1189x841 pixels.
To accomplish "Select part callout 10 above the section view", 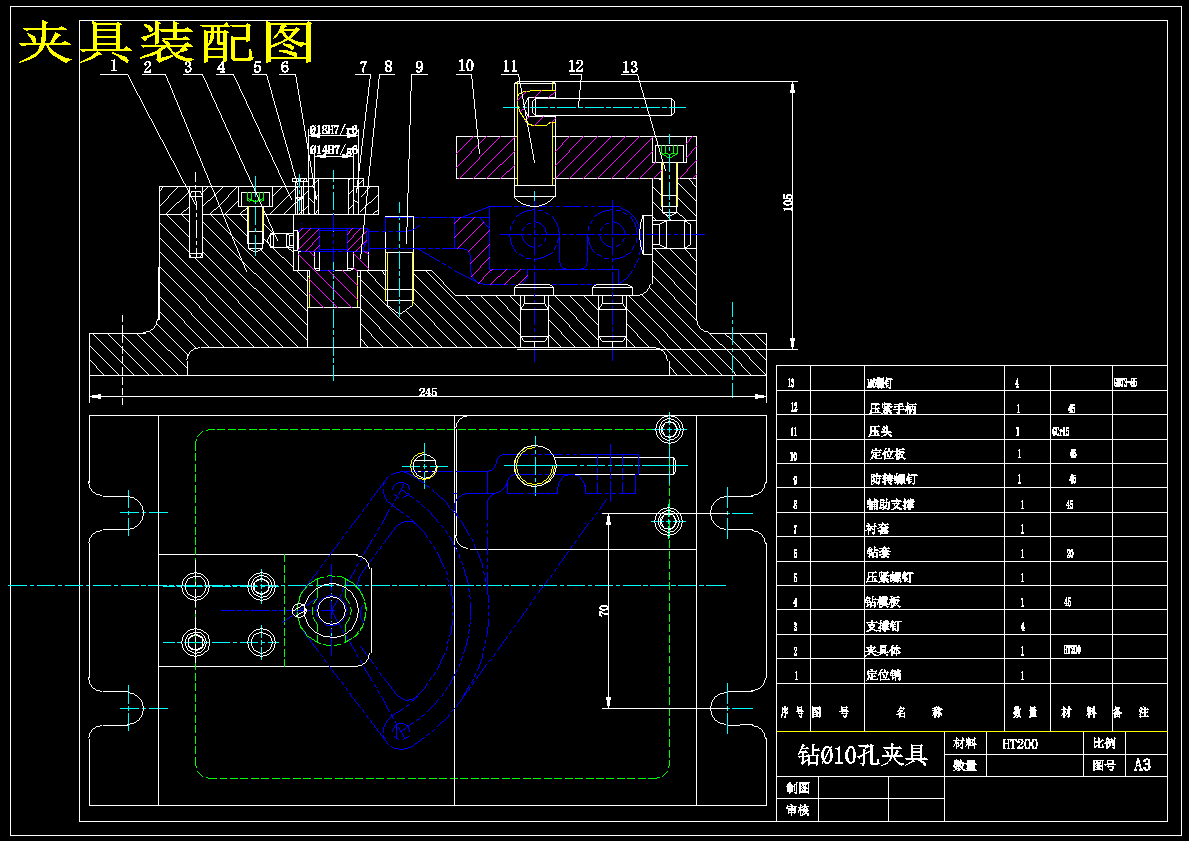I will coord(466,66).
